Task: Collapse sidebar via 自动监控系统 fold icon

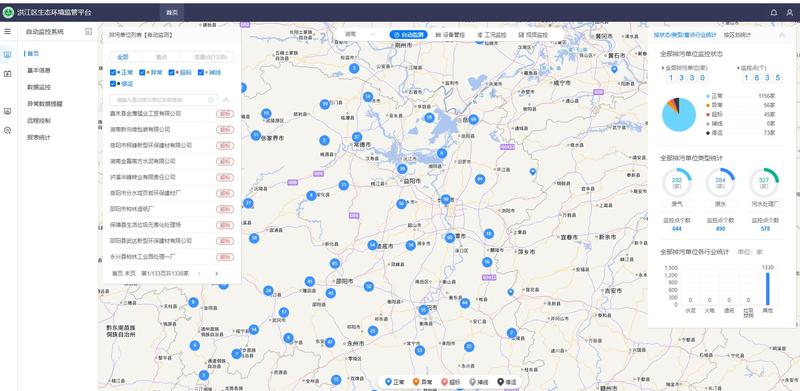Action: (89, 32)
